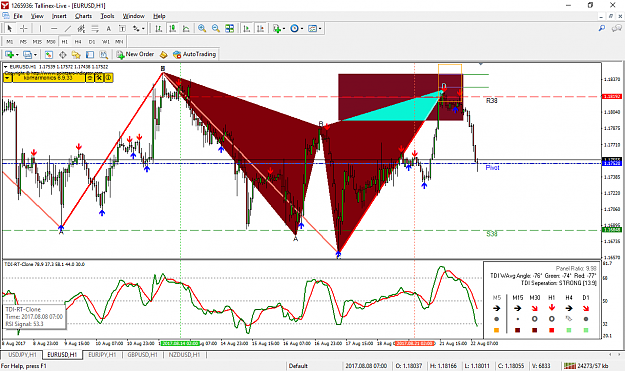Viewport: 625px width, 371px height.
Task: Open the Navigator panel icon
Action: click(76, 55)
